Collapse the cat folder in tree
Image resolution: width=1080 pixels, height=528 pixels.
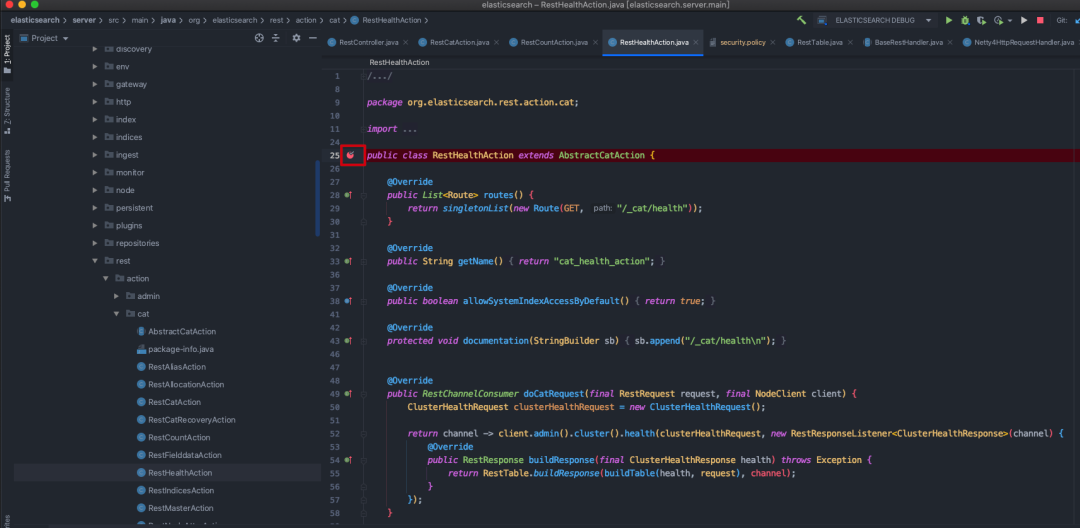(117, 314)
